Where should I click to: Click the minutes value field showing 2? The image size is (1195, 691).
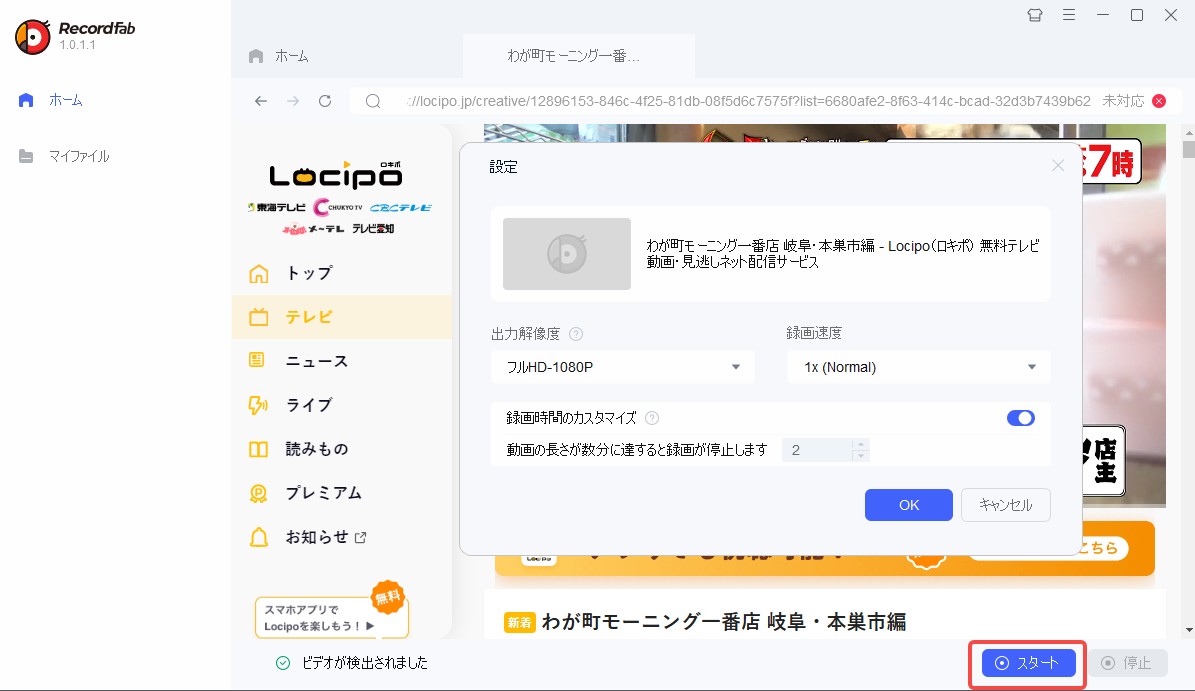pos(817,450)
